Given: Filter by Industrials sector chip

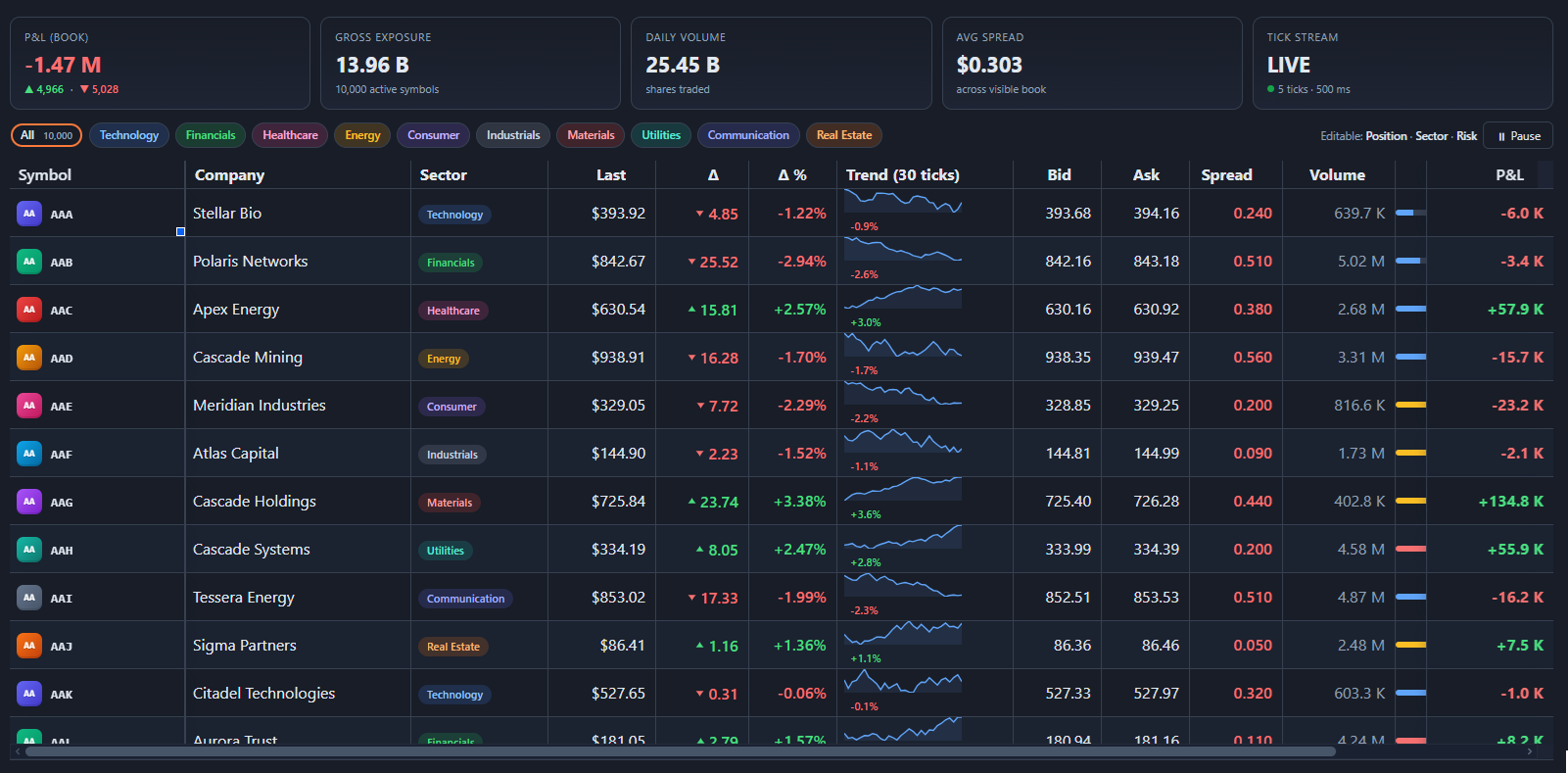Looking at the screenshot, I should click(513, 135).
